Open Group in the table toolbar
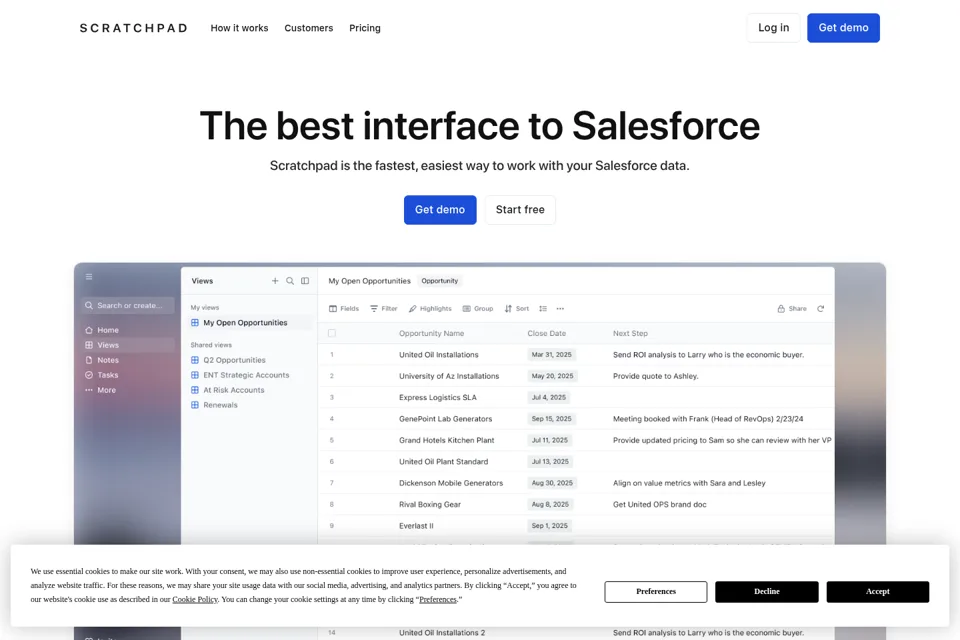The image size is (960, 640). pyautogui.click(x=478, y=309)
